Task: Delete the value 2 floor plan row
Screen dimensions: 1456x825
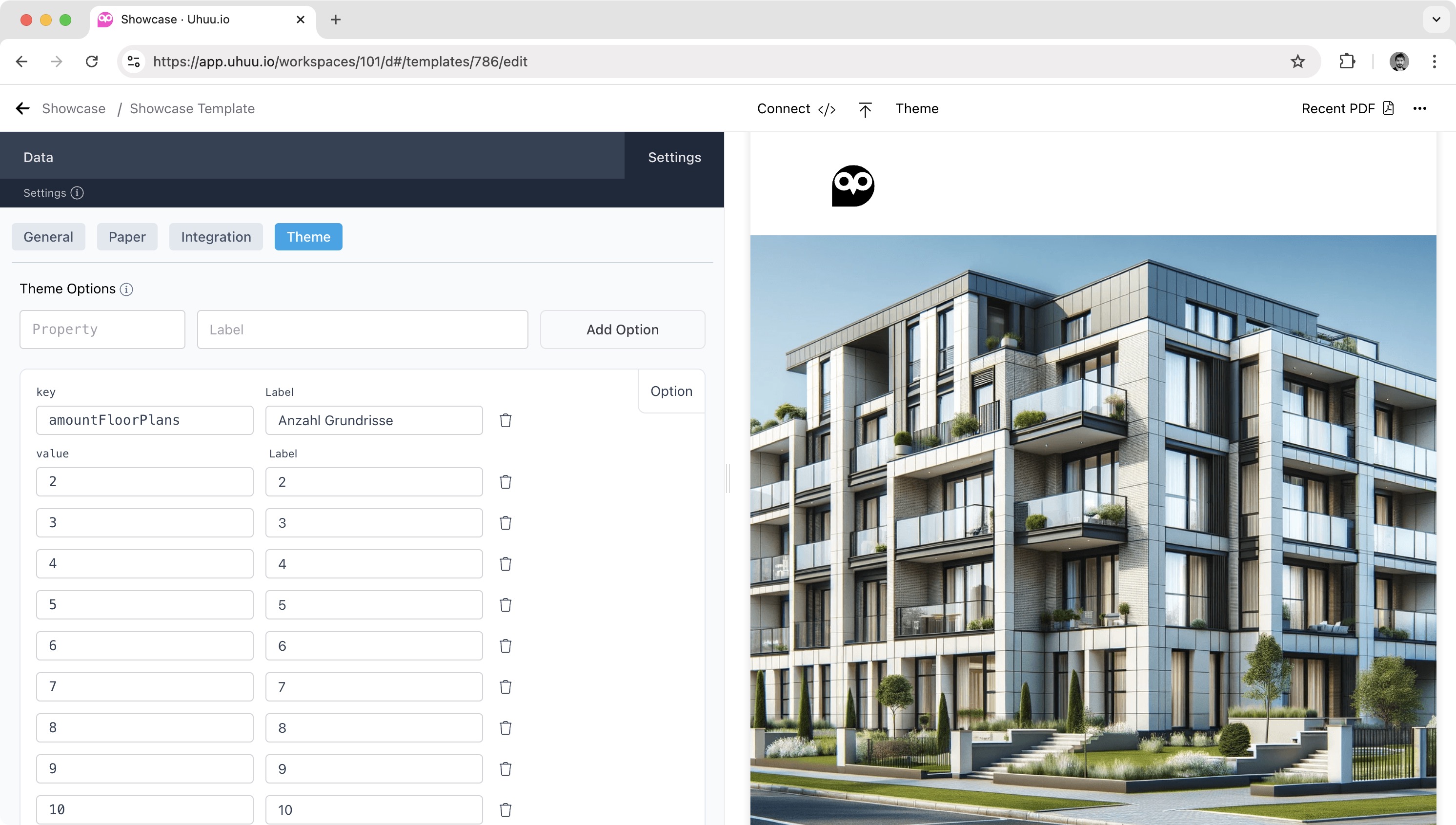Action: [506, 482]
